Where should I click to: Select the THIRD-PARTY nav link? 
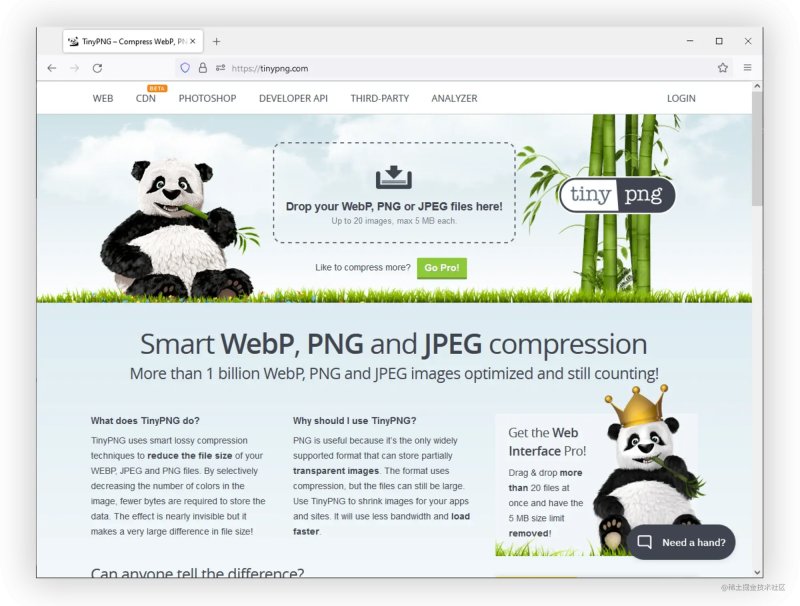pyautogui.click(x=380, y=98)
